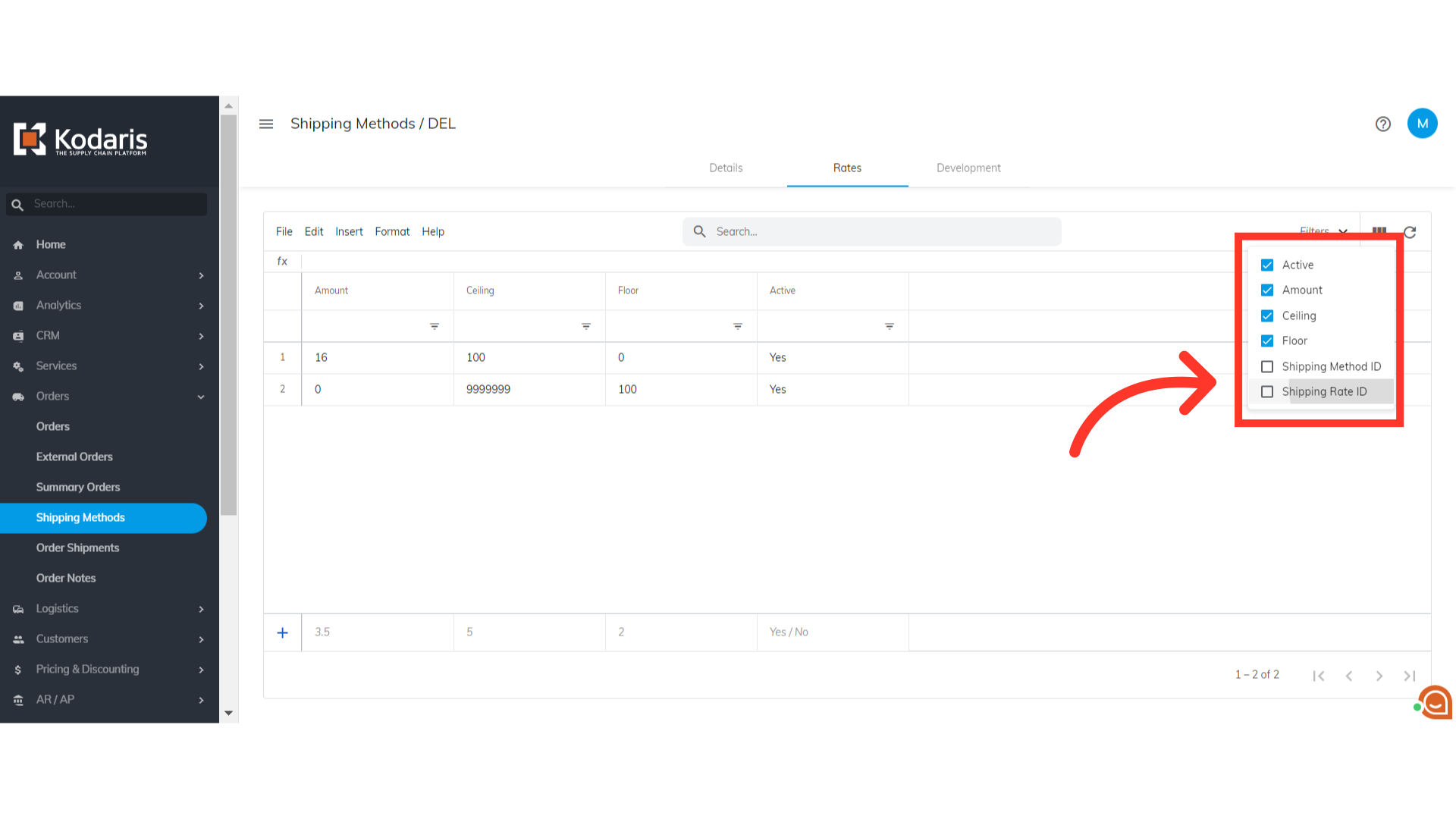Click the plus icon to add row
Screen dimensions: 1456x819
pyautogui.click(x=282, y=632)
